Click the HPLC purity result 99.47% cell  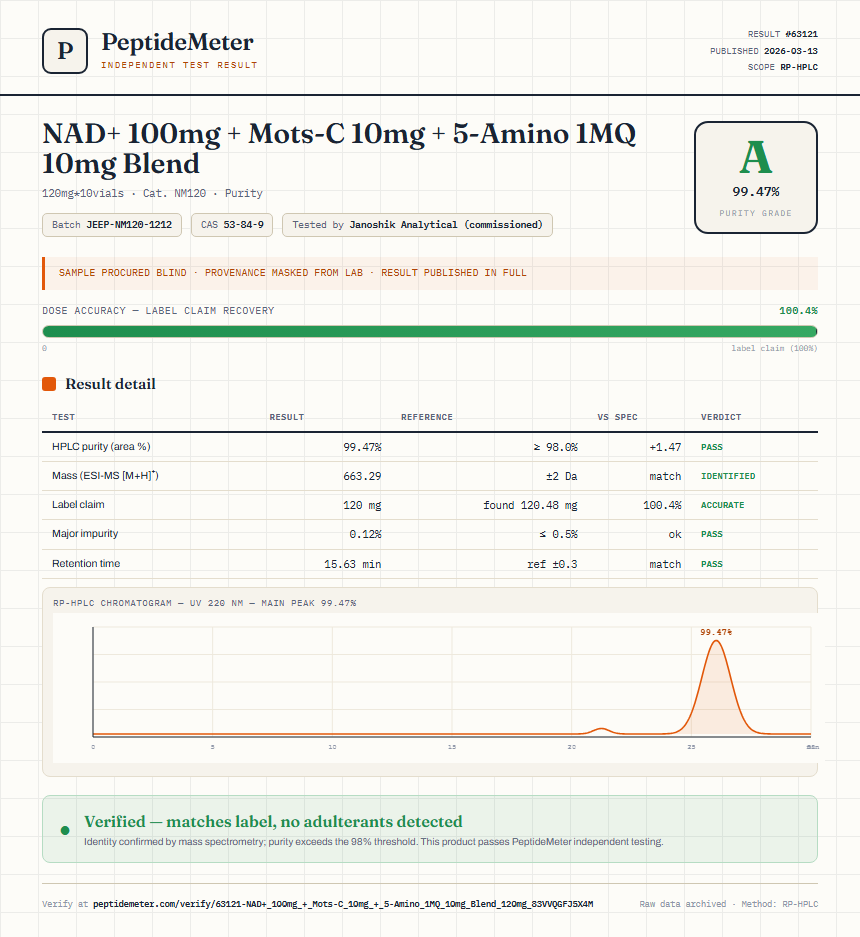coord(362,447)
